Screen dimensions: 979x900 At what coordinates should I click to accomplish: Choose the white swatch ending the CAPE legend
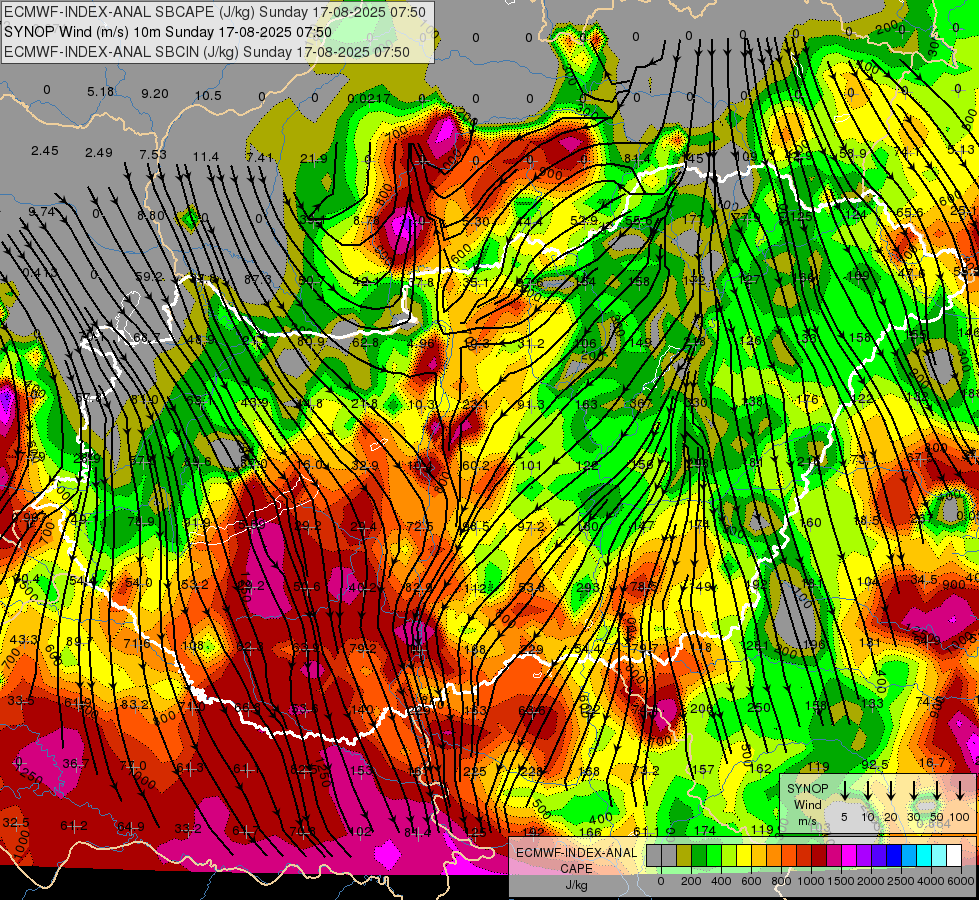click(x=953, y=855)
